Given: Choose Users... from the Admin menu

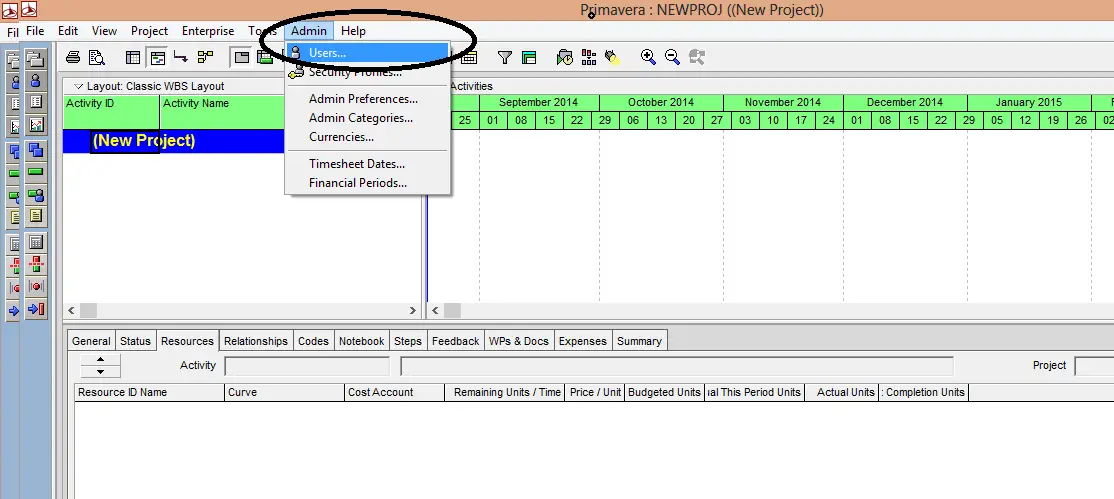Looking at the screenshot, I should pyautogui.click(x=367, y=53).
